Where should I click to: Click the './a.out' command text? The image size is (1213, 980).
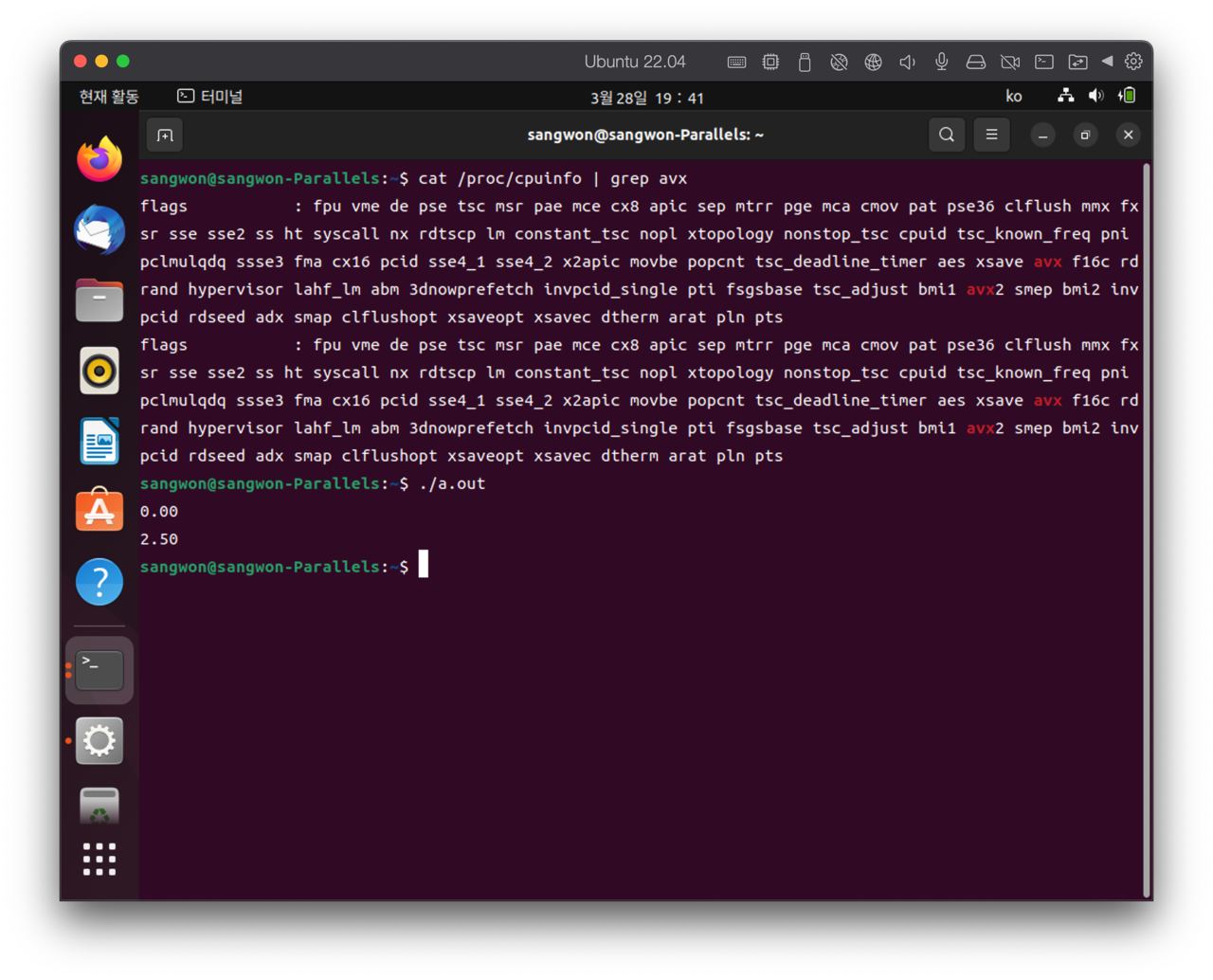pos(452,483)
